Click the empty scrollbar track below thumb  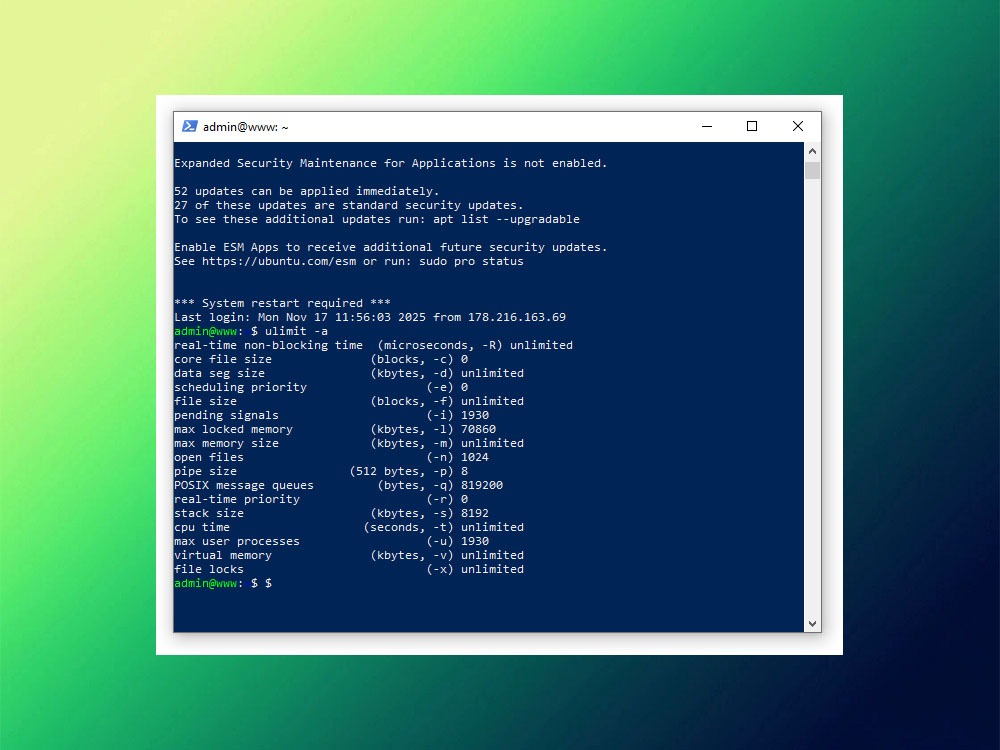point(812,400)
